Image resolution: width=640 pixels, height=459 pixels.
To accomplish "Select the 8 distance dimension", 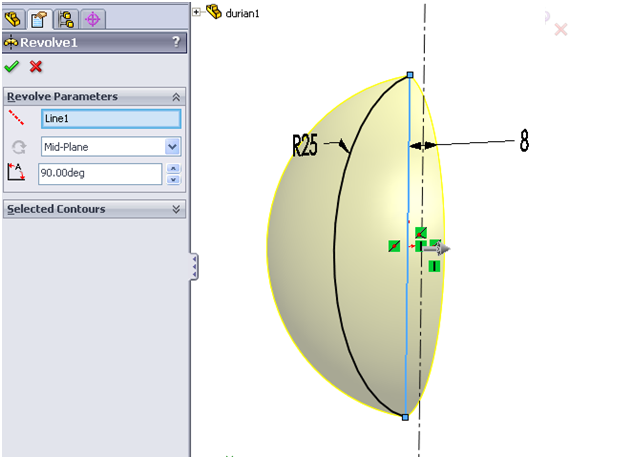I will [x=524, y=141].
